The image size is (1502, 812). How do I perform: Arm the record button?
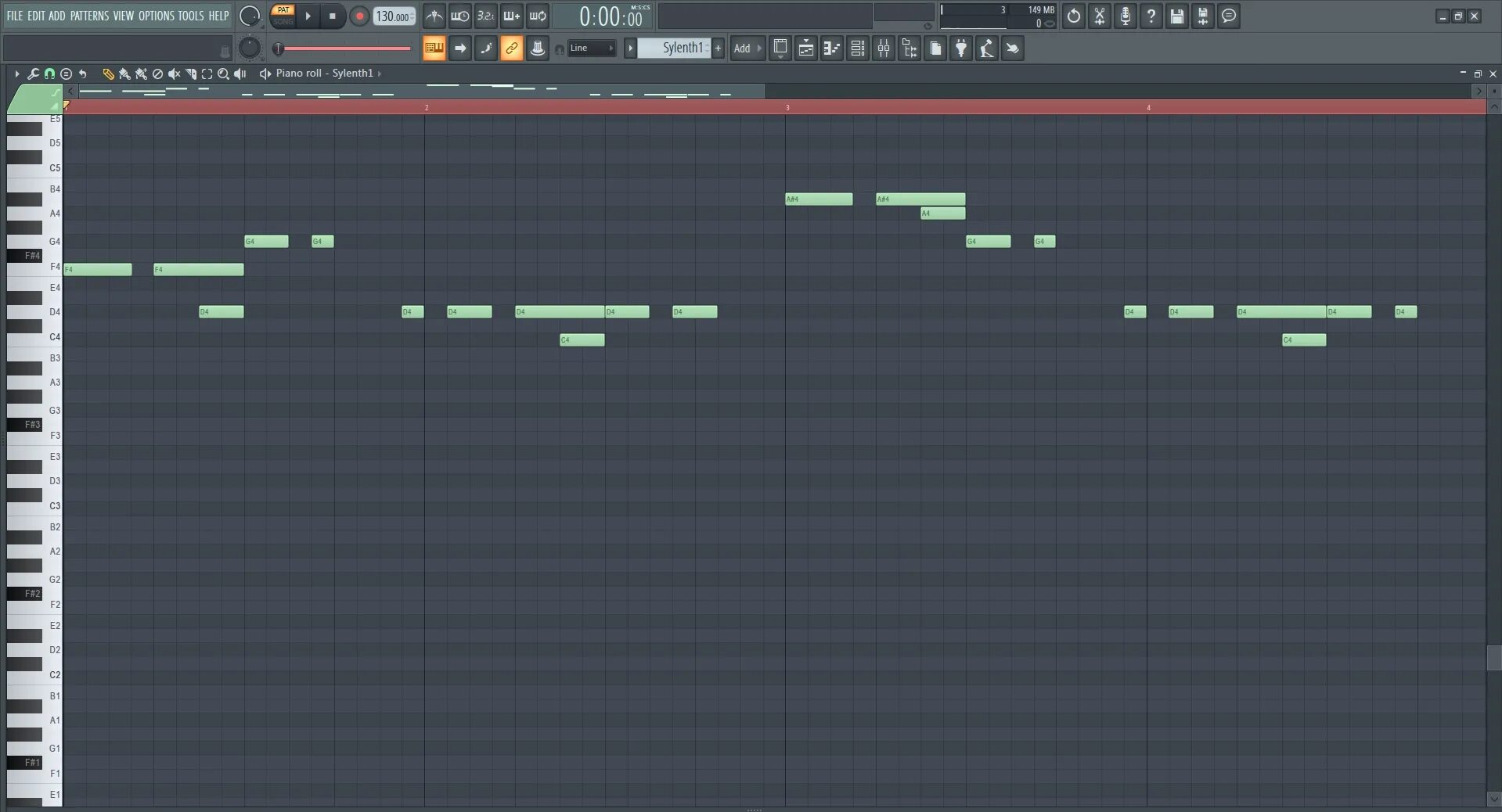359,16
